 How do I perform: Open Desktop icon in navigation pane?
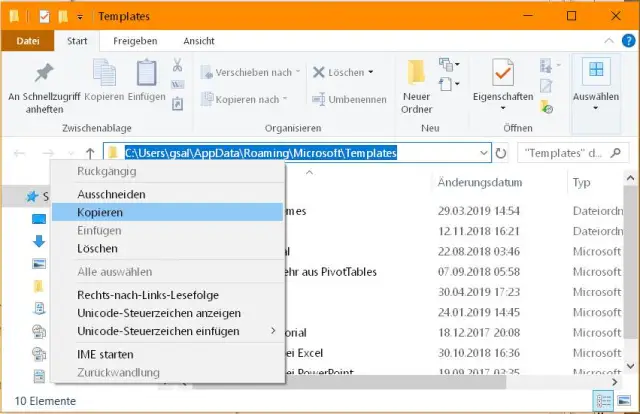click(39, 219)
